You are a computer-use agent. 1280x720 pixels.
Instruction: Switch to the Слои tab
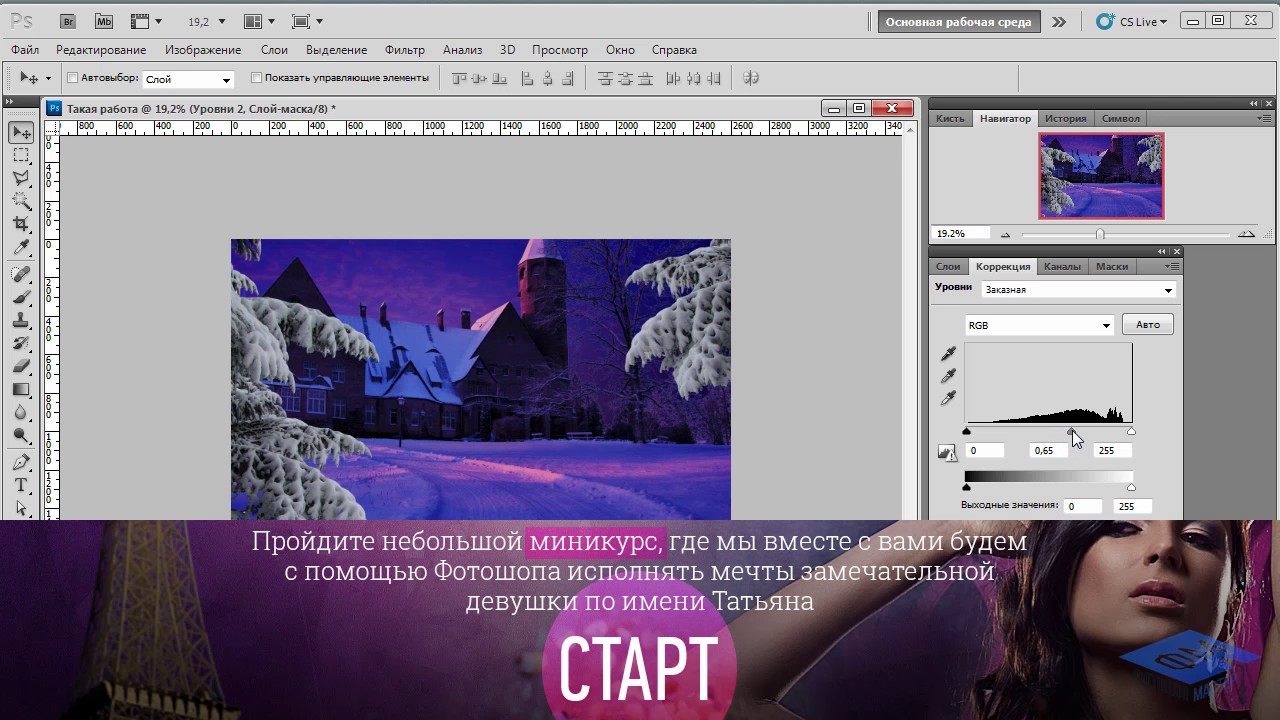point(948,266)
